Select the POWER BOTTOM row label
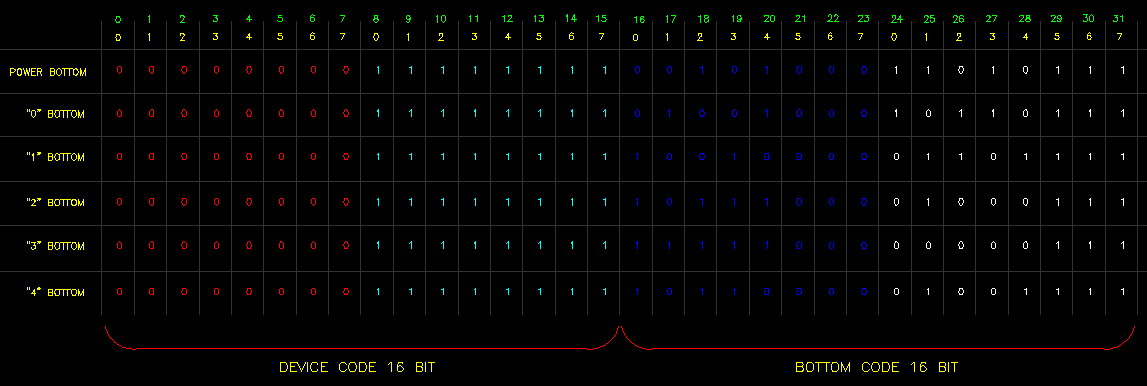 (48, 72)
